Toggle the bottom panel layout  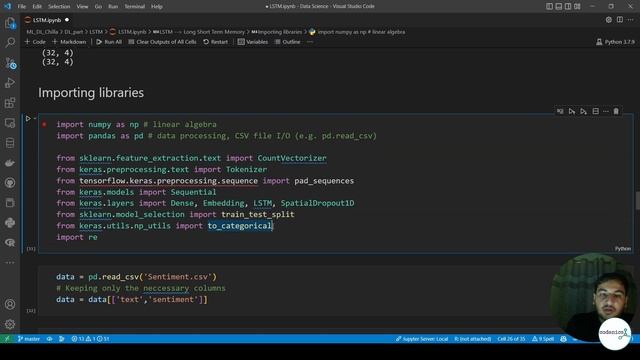[x=559, y=6]
